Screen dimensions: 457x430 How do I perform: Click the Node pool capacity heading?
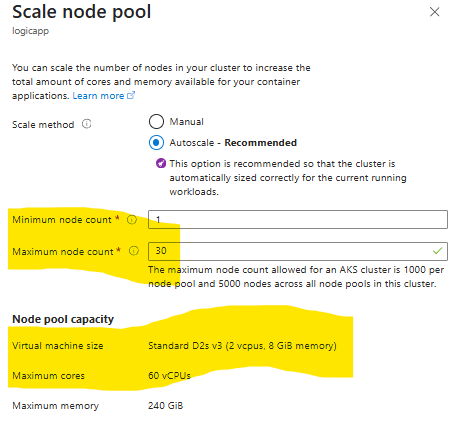click(x=63, y=319)
